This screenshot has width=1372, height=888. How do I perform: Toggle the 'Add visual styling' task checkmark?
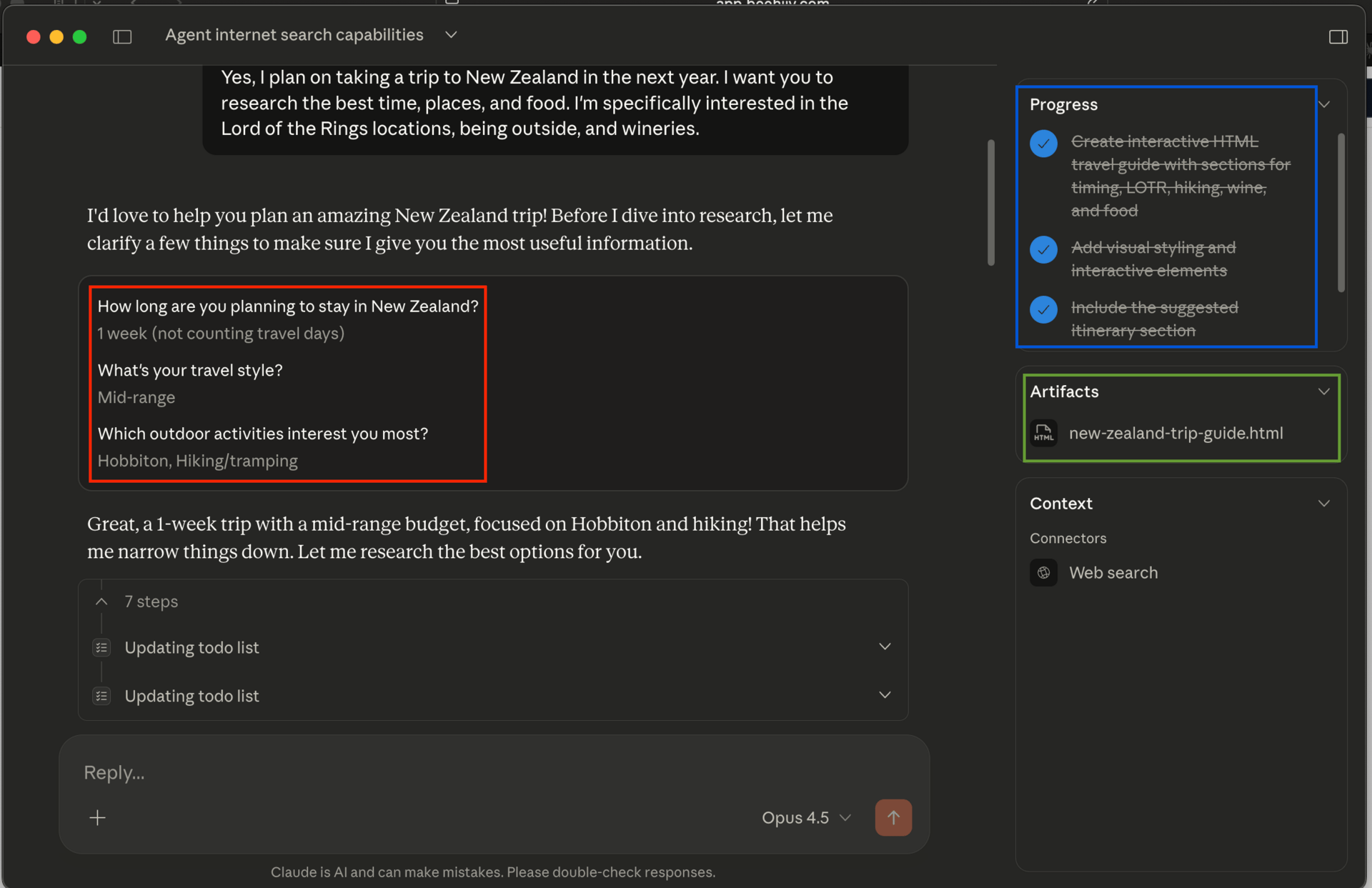1043,249
